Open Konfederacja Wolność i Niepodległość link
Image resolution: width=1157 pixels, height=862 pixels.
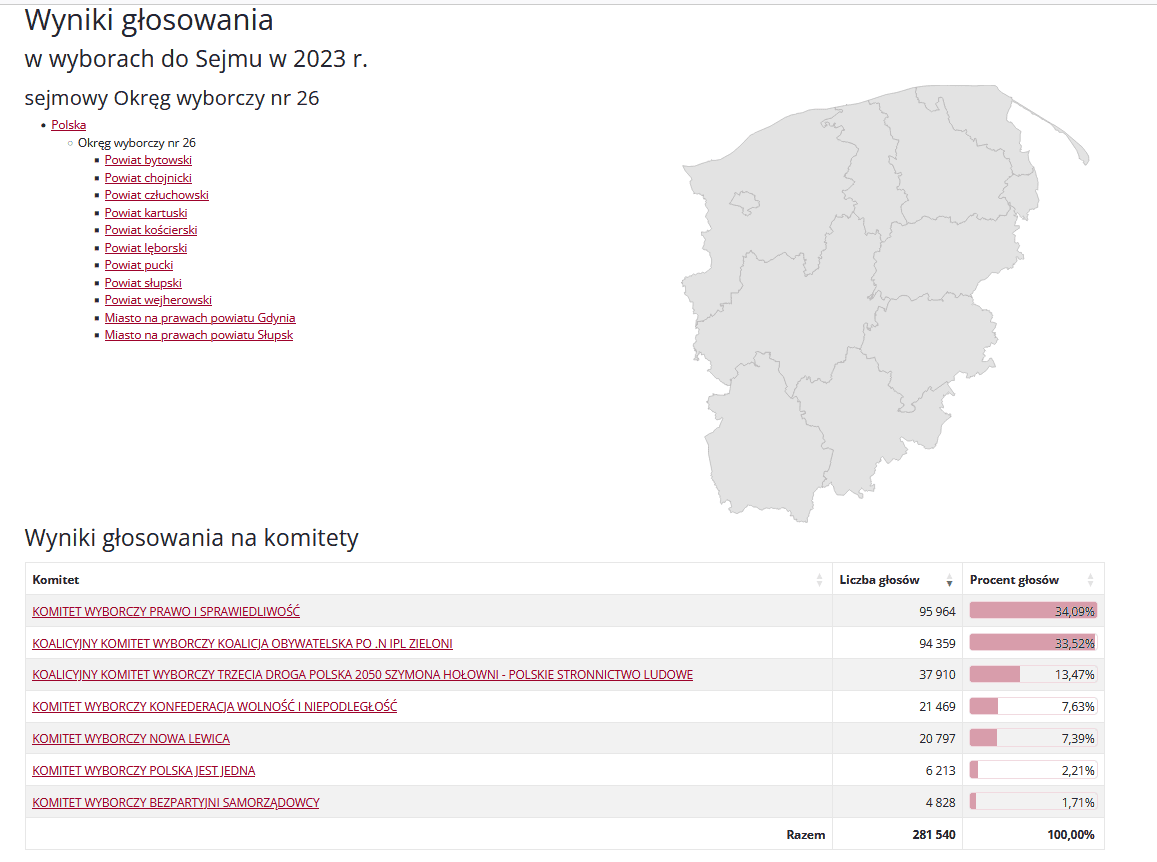click(x=214, y=707)
